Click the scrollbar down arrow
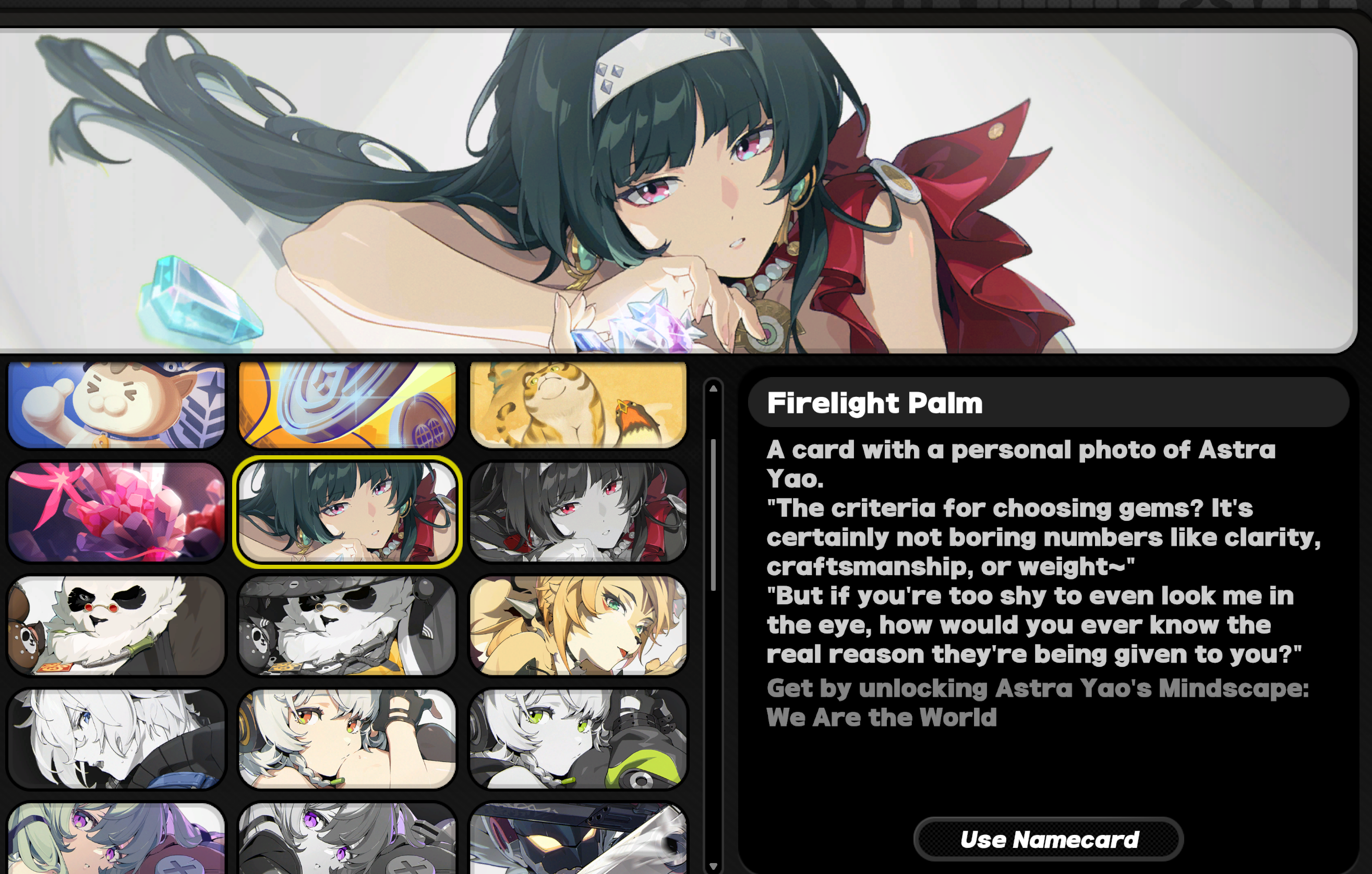1372x874 pixels. click(713, 866)
